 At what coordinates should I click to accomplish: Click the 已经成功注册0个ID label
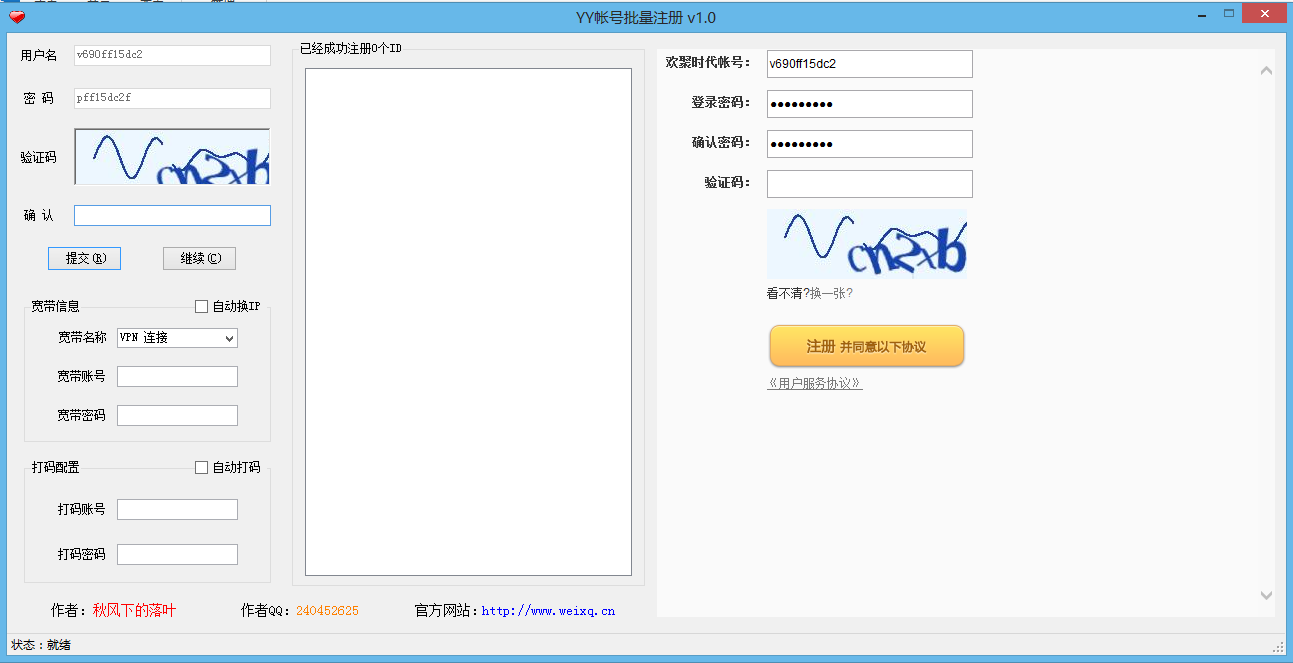(x=351, y=48)
